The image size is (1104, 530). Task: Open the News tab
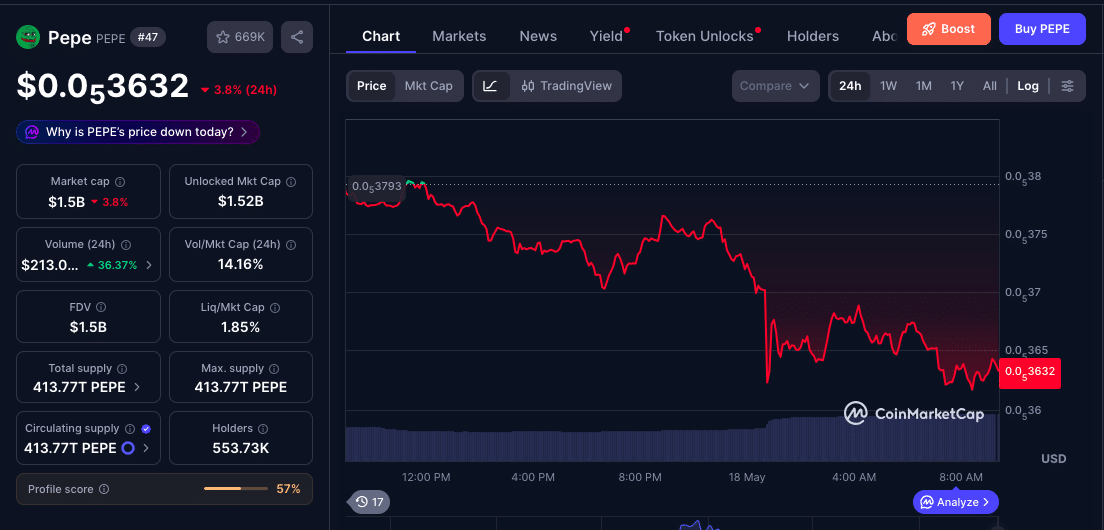click(538, 36)
